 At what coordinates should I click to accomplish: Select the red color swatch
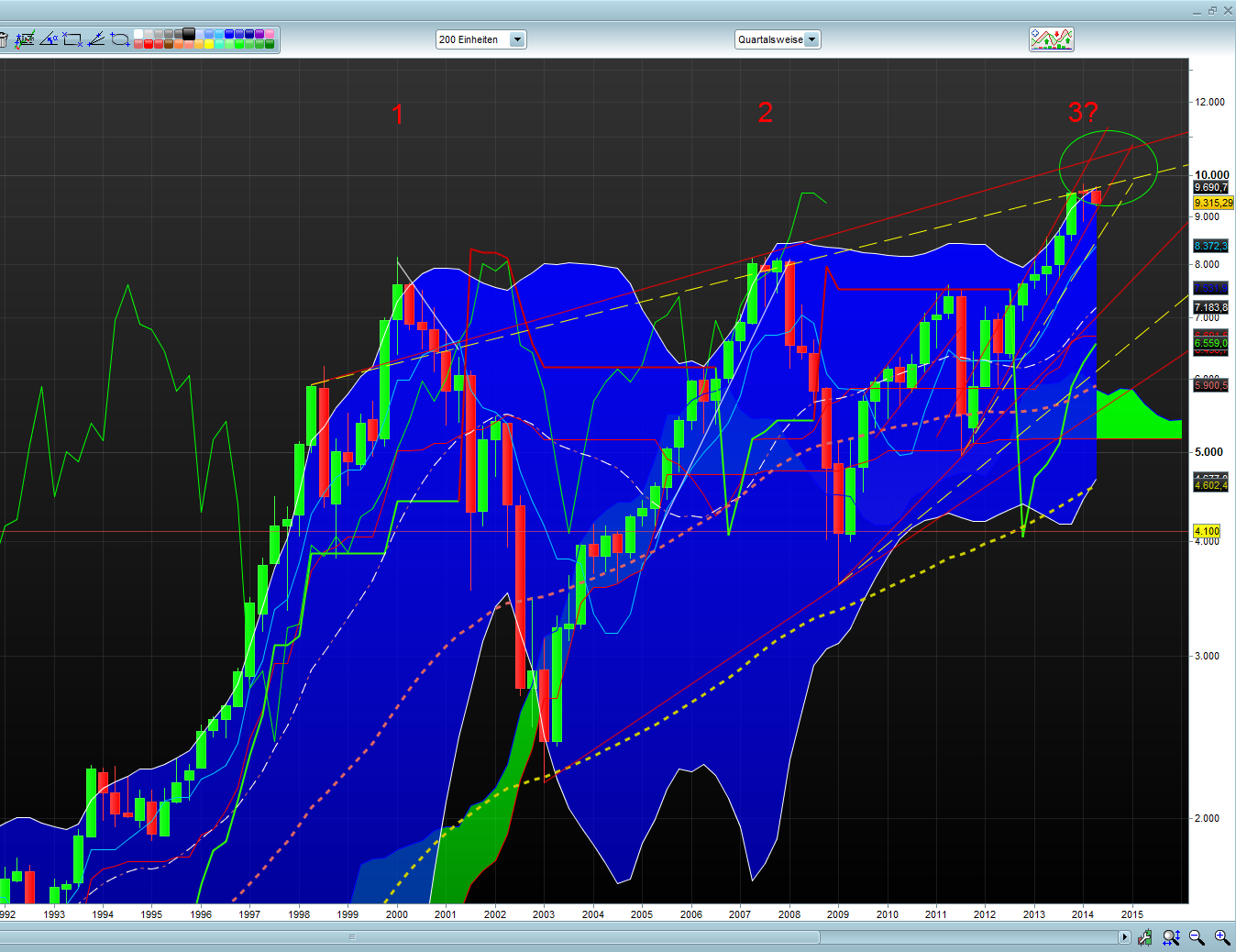pyautogui.click(x=149, y=44)
